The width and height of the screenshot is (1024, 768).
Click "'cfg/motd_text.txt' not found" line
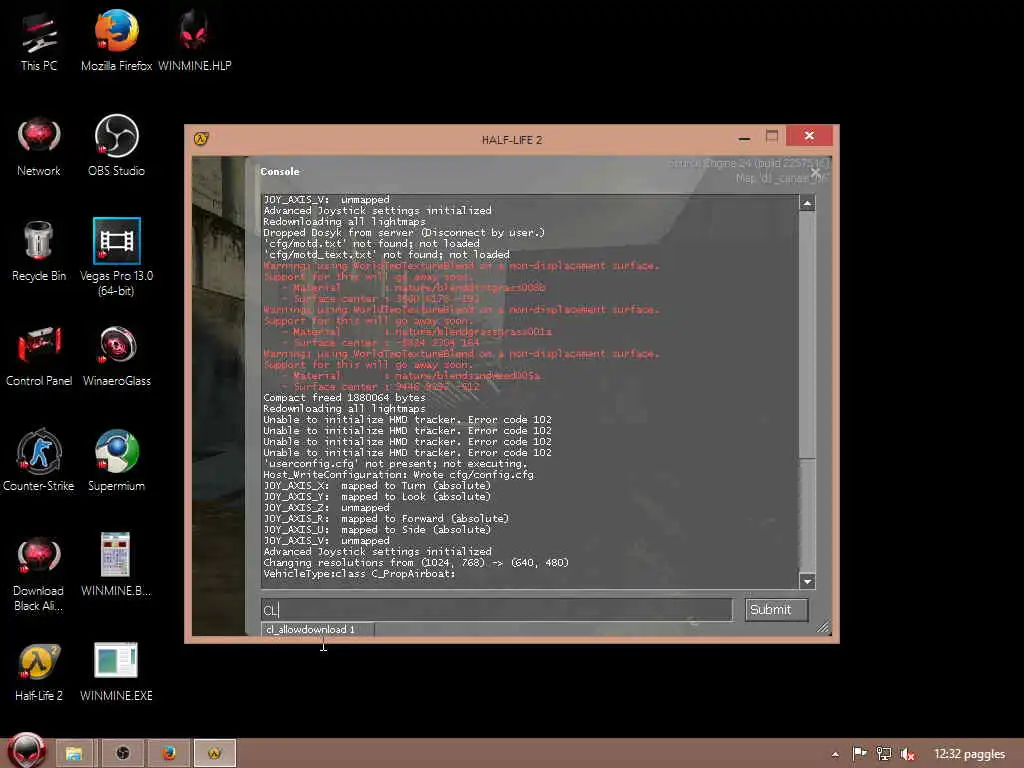tap(386, 255)
